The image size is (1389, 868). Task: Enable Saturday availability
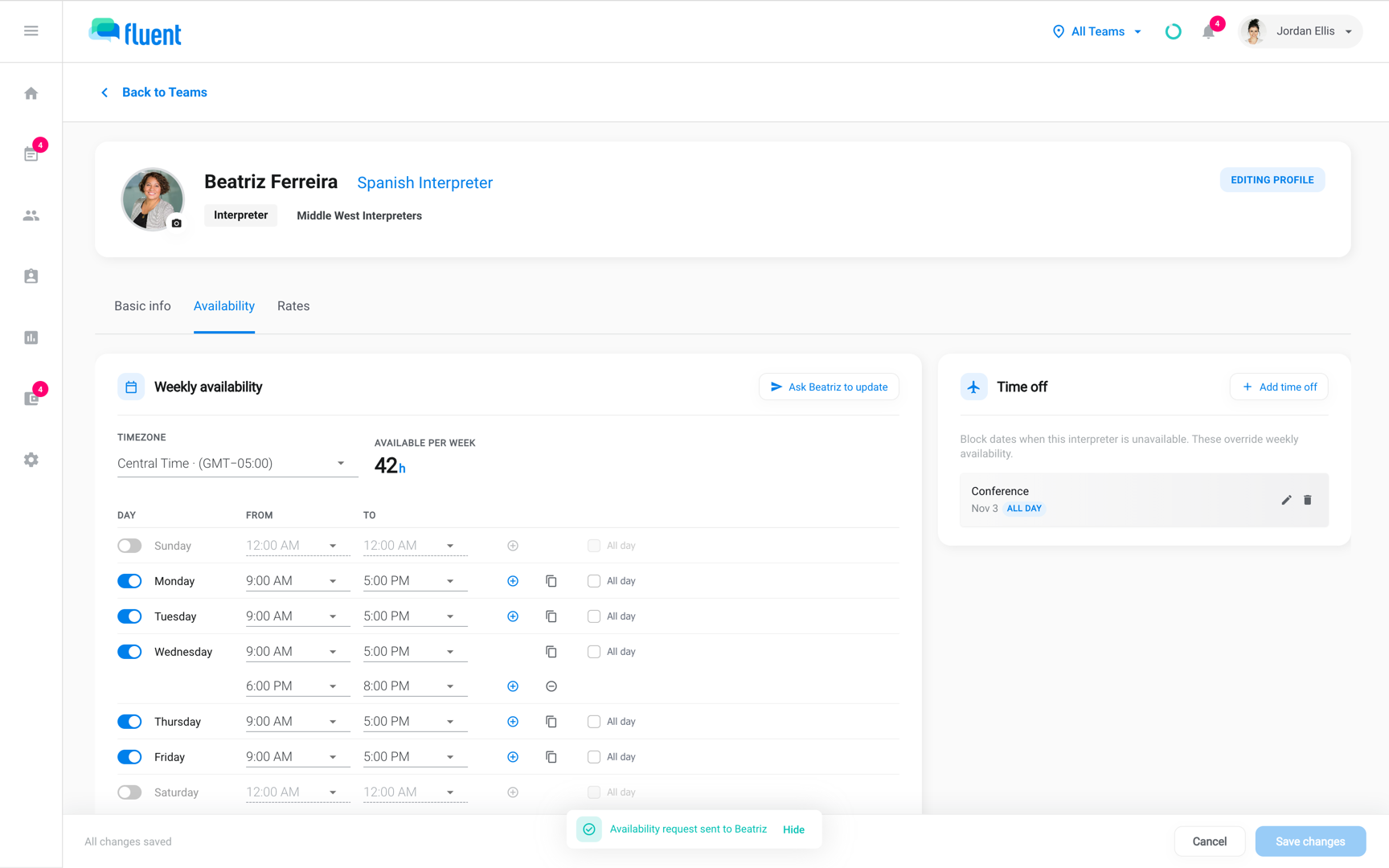coord(129,792)
